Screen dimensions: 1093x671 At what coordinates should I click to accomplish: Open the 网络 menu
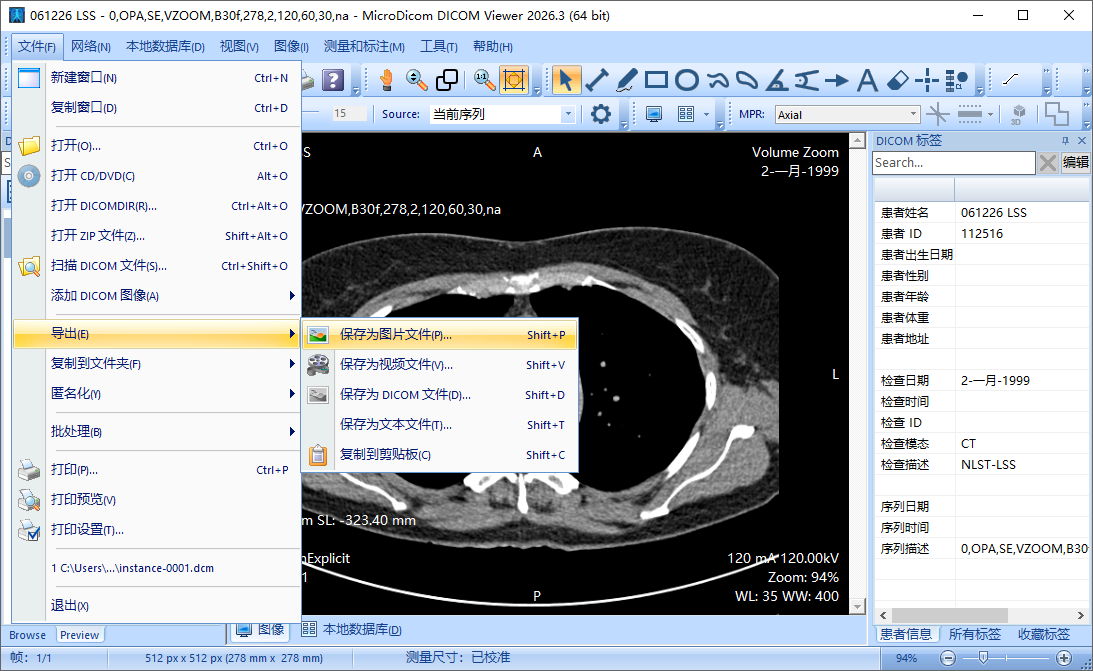click(x=91, y=47)
